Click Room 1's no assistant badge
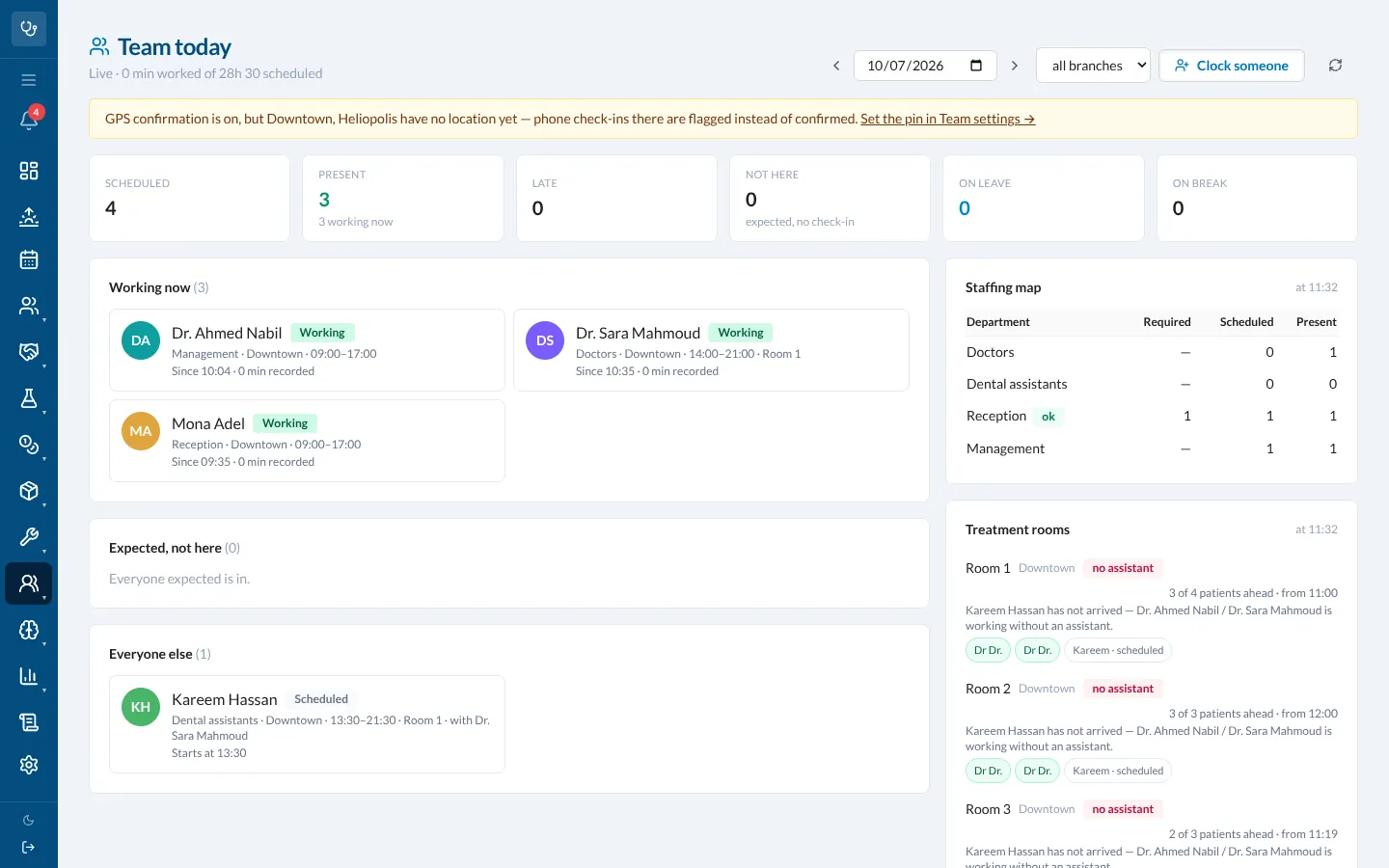Image resolution: width=1389 pixels, height=868 pixels. coord(1123,568)
